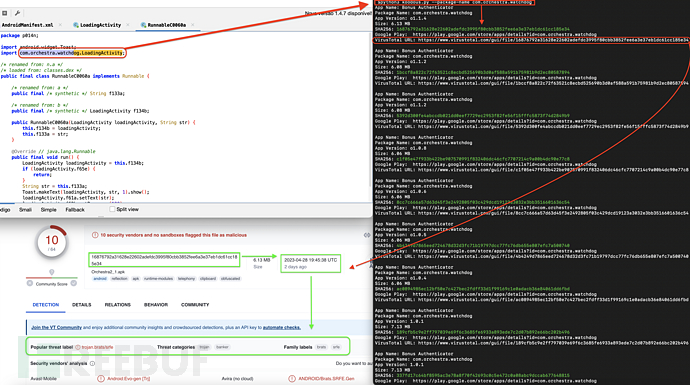
Task: Click the android.widget.Toast import line
Action: pyautogui.click(x=38, y=47)
